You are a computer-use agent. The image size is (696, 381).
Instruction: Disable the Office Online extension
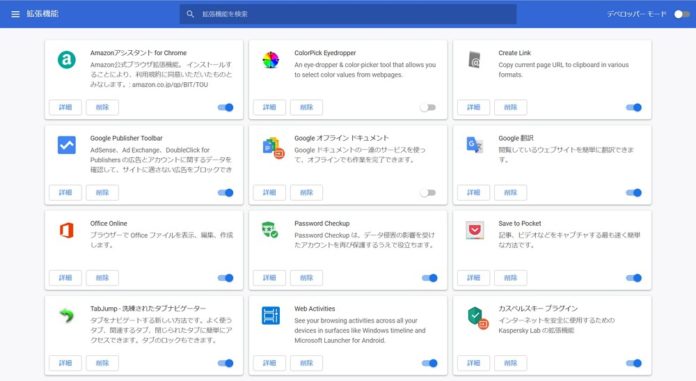(225, 278)
